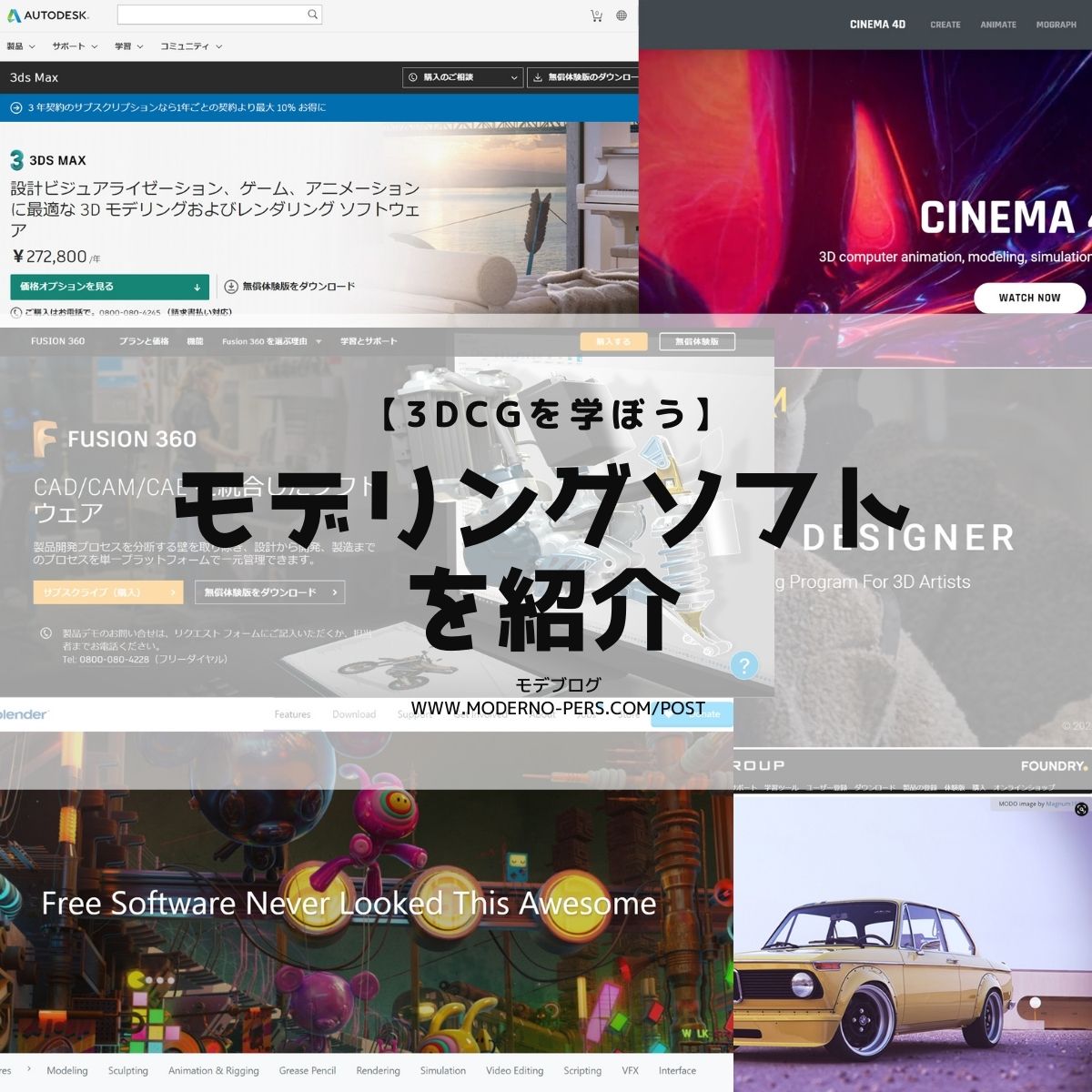This screenshot has width=1092, height=1092.
Task: Open the CREATE tab on the Cinema 4D site
Action: (945, 25)
